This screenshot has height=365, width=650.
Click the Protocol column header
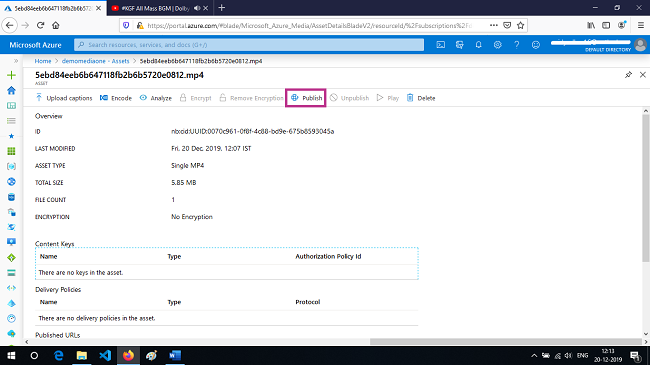coord(308,302)
